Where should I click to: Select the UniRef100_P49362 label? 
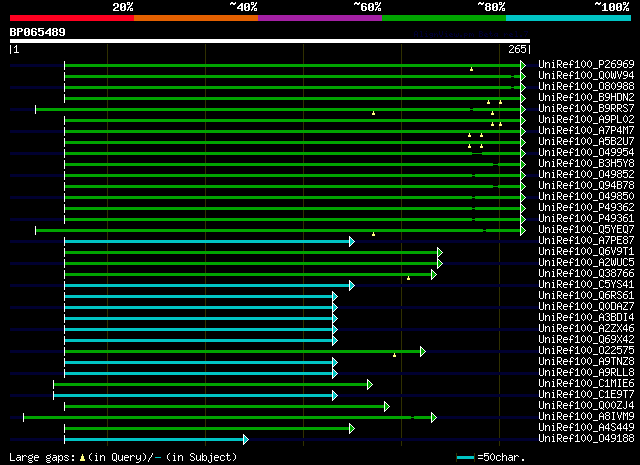point(586,207)
